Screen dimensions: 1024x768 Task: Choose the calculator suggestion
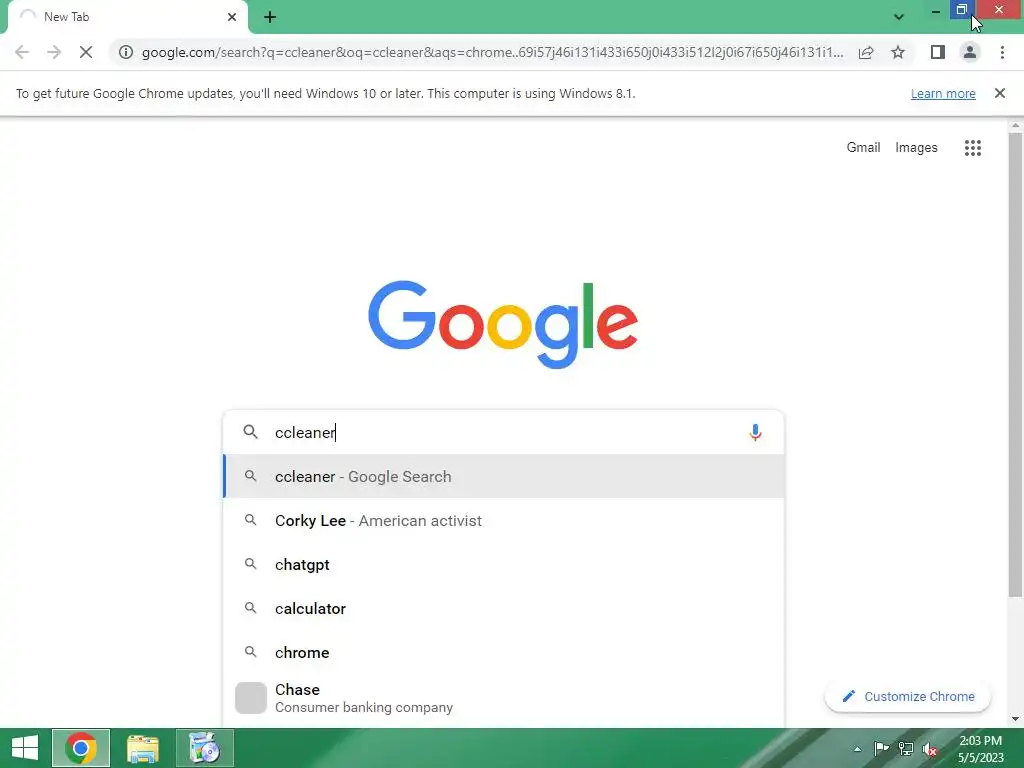(504, 608)
